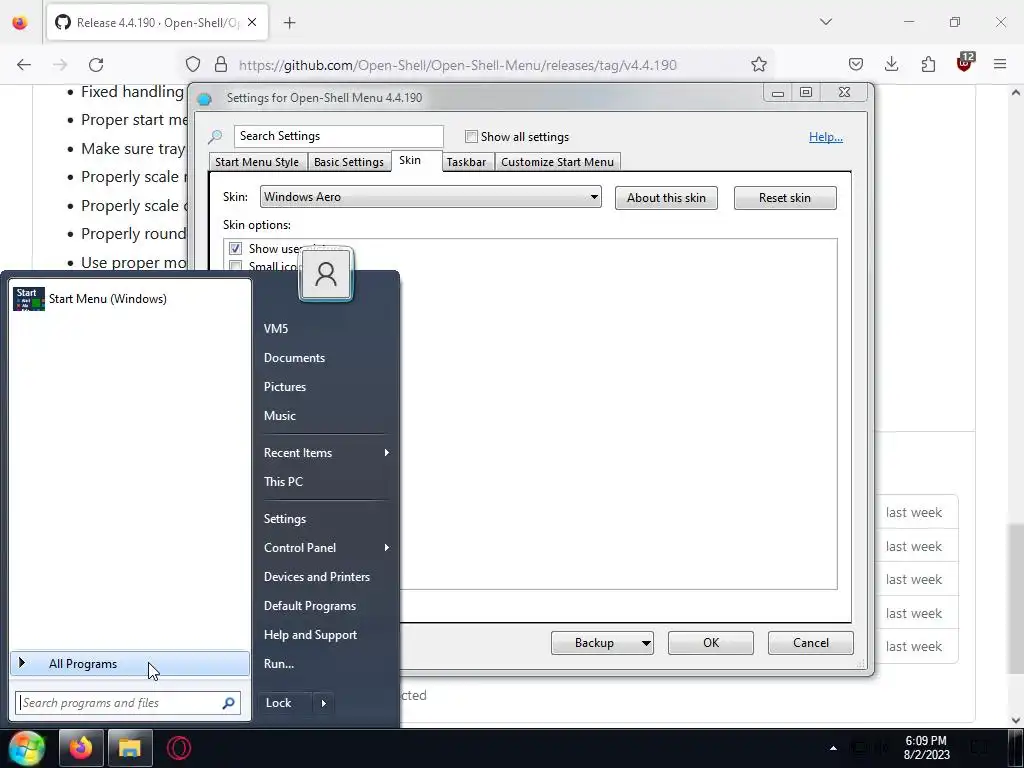Open Customize Start Menu tab
Screen dimensions: 1024x768
point(557,162)
